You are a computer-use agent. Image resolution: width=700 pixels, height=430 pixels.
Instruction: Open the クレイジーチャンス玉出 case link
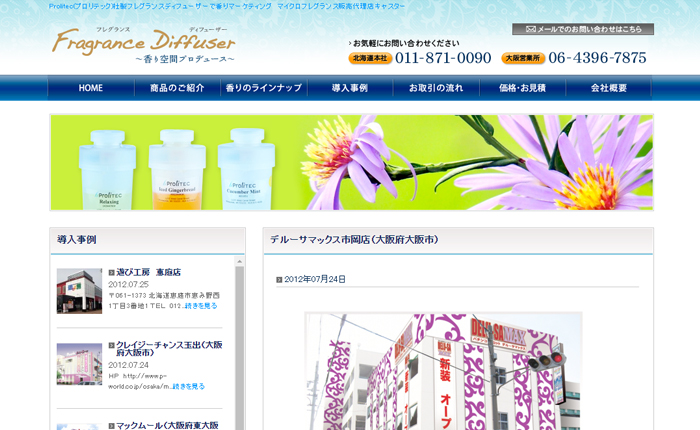[169, 349]
